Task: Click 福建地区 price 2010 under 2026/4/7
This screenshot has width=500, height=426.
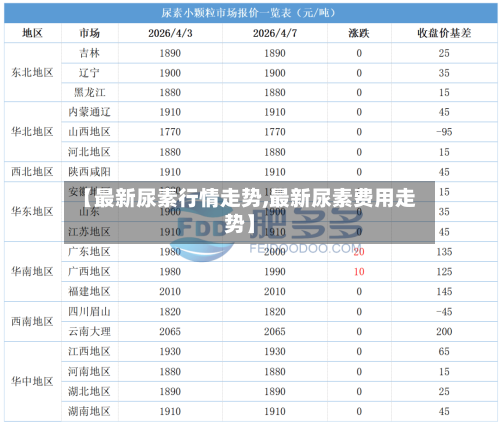Action: click(275, 292)
